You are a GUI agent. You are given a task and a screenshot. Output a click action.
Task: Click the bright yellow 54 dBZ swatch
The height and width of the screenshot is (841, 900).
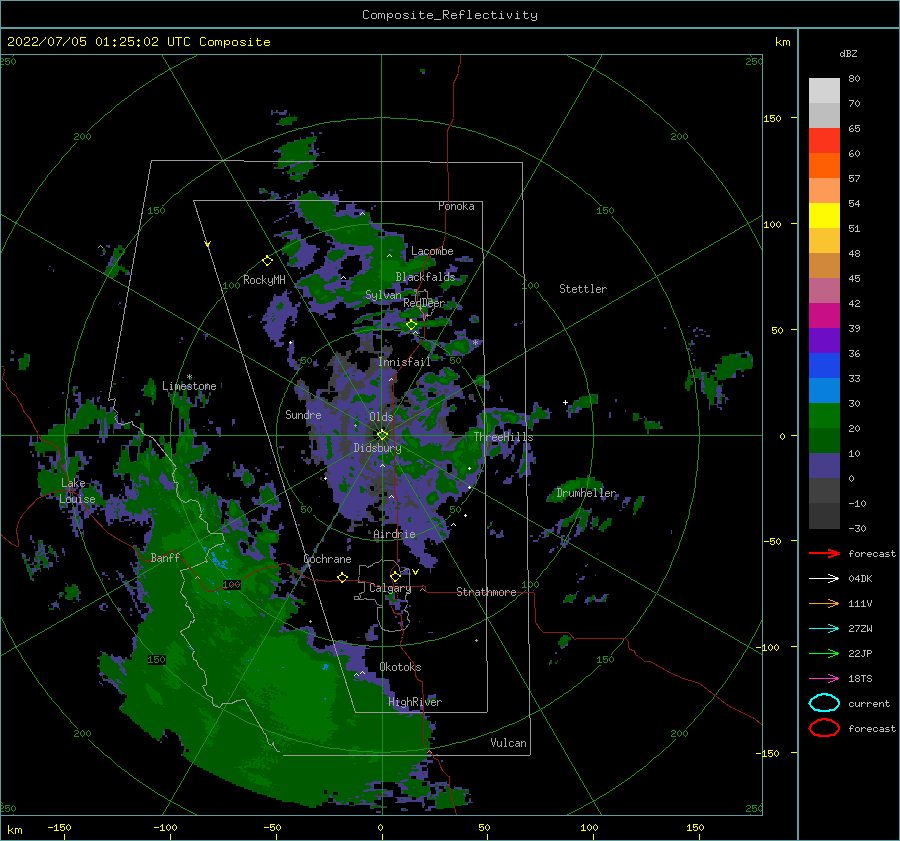point(824,215)
